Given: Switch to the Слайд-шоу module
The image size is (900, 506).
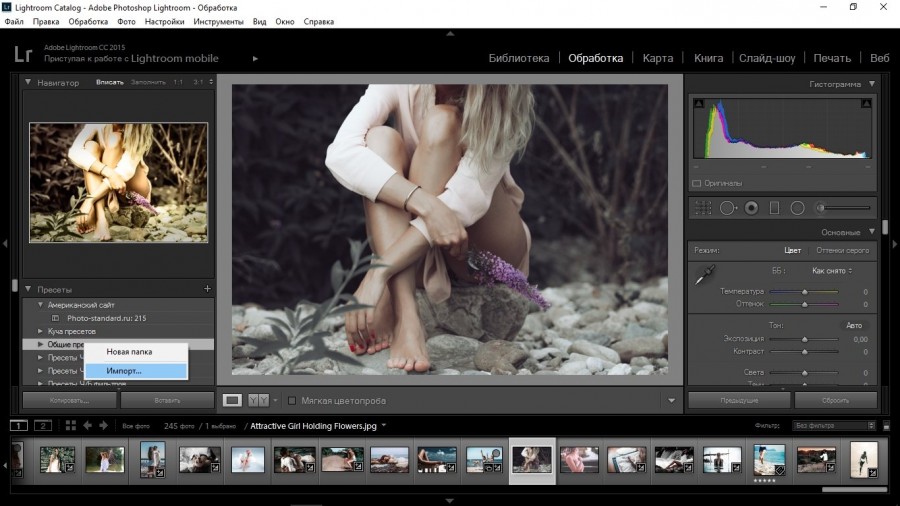Looking at the screenshot, I should (767, 58).
